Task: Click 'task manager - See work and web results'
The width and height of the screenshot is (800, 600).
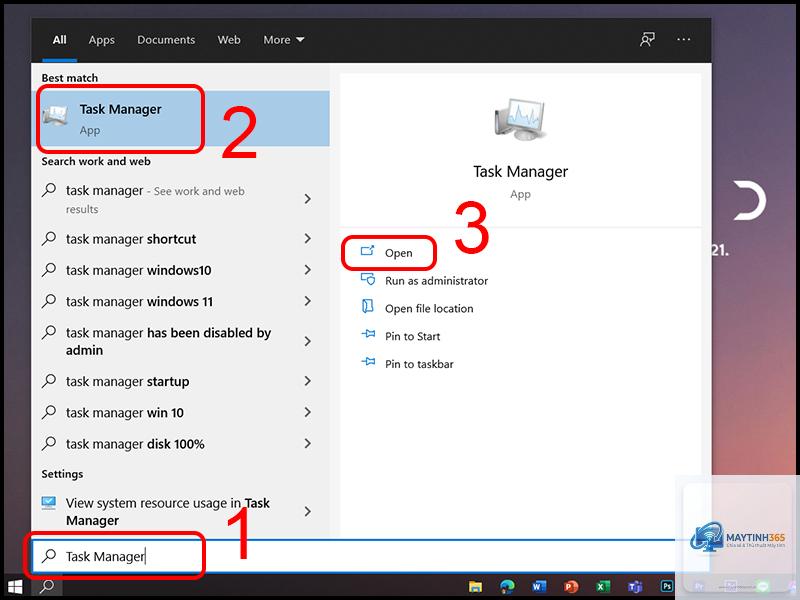Action: [x=155, y=199]
